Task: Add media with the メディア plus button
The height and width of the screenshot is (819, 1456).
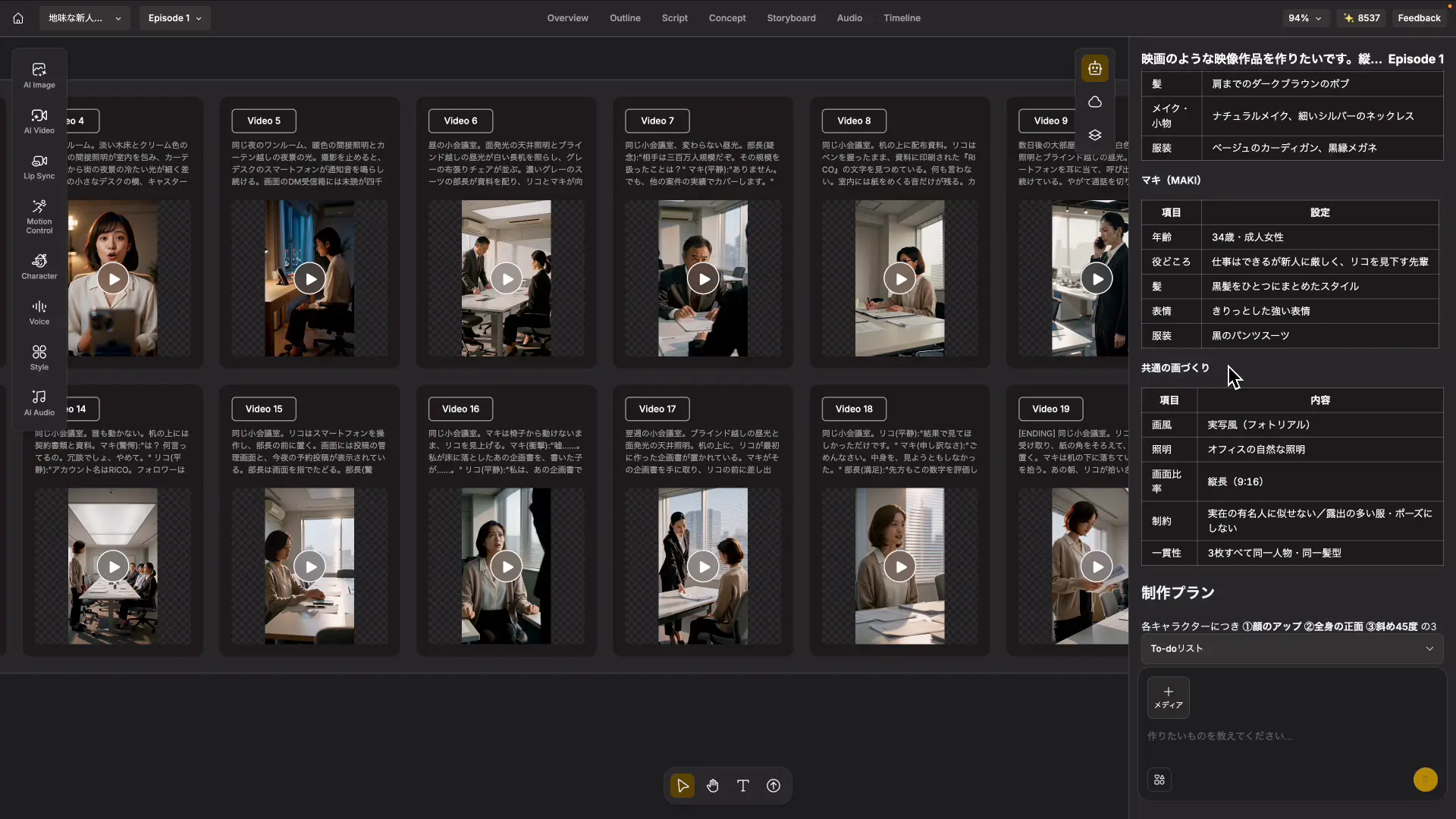Action: click(x=1169, y=698)
